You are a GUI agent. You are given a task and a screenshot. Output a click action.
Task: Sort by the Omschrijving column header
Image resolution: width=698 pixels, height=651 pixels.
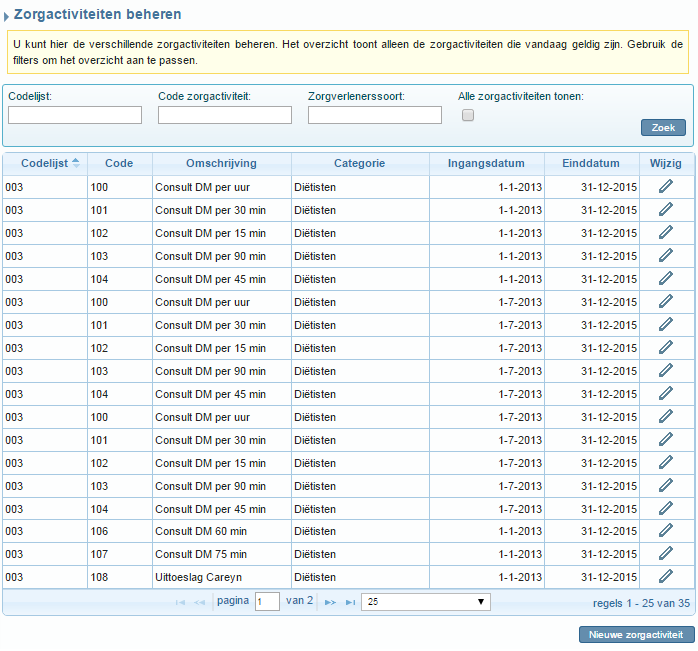(221, 163)
